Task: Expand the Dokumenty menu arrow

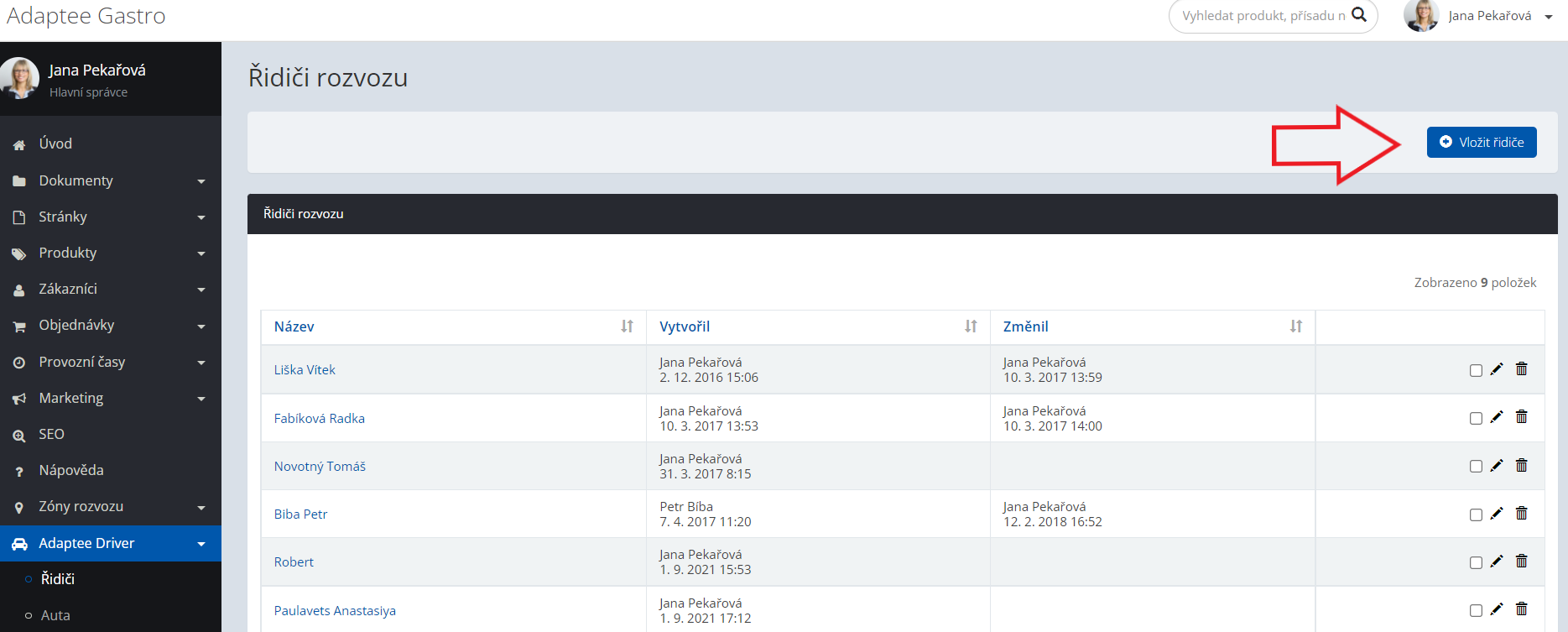Action: coord(201,181)
